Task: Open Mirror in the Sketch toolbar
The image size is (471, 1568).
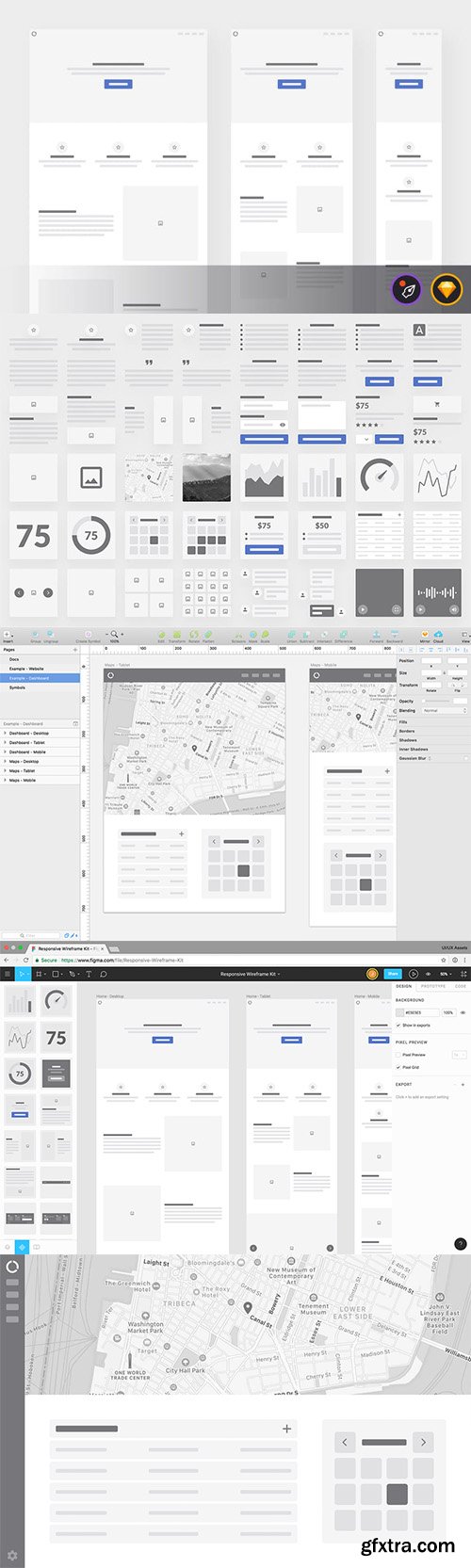Action: point(425,636)
